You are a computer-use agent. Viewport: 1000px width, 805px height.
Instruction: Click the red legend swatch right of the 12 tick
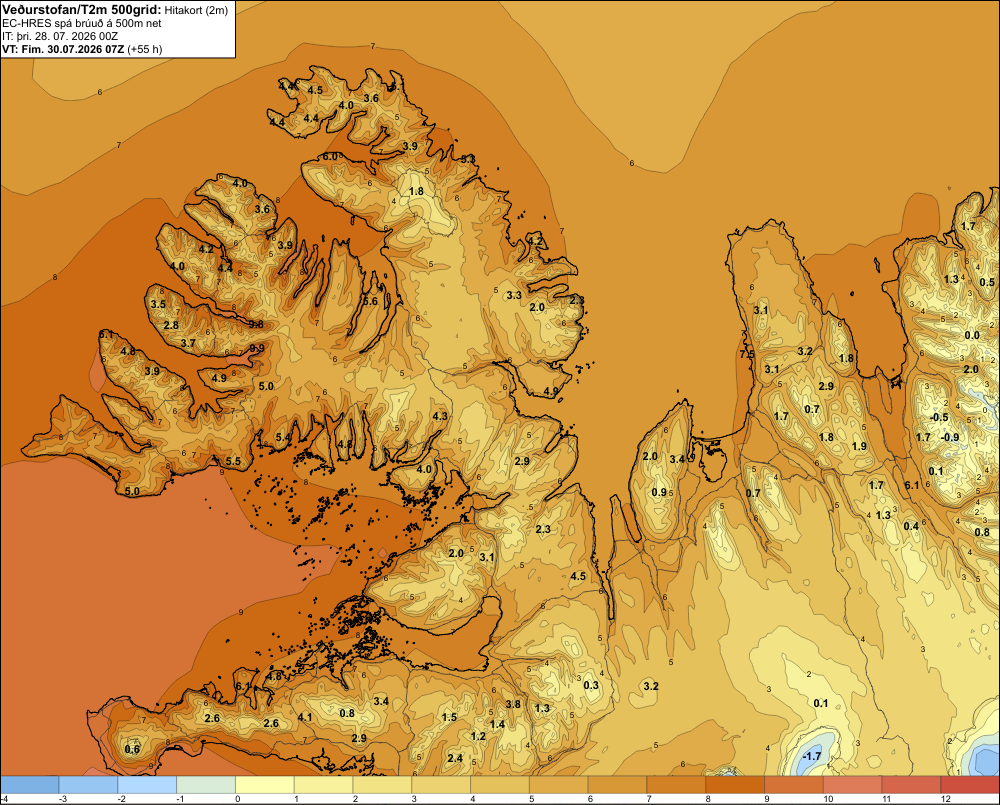click(x=970, y=784)
